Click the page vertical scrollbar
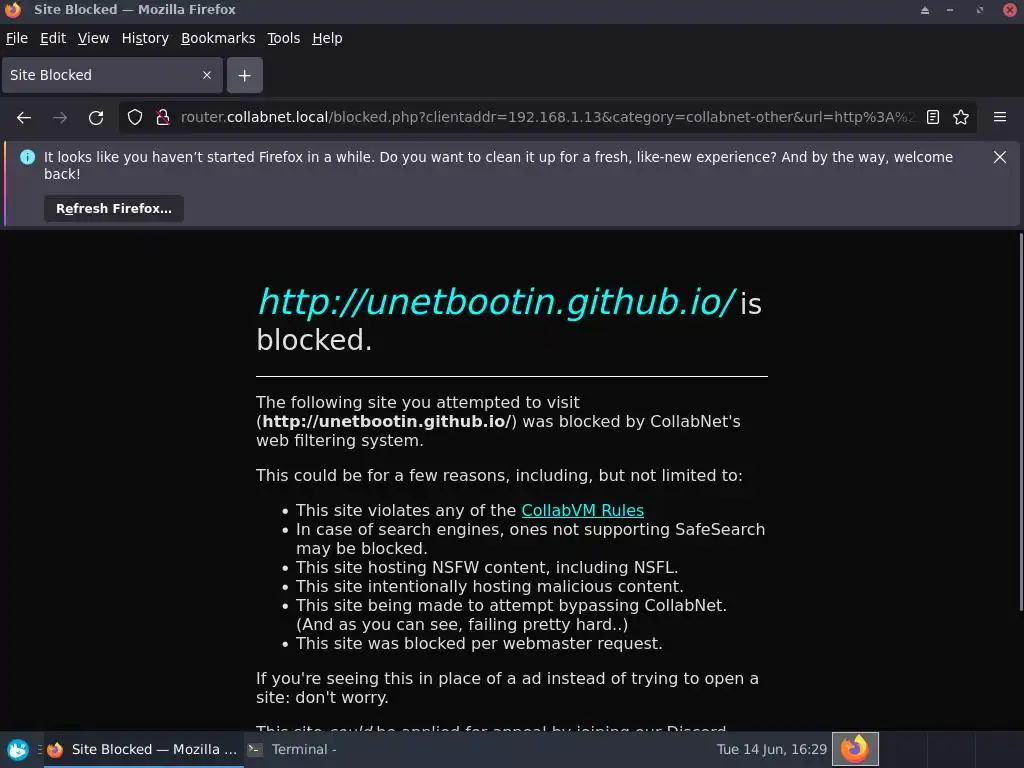The width and height of the screenshot is (1024, 768). (1021, 422)
